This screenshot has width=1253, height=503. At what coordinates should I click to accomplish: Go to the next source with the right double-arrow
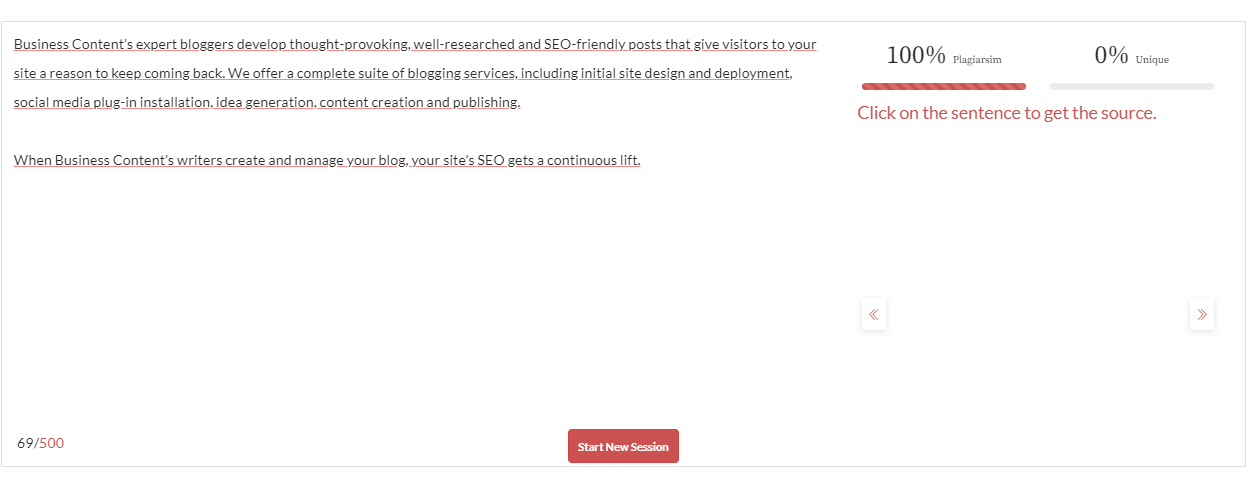point(1202,315)
